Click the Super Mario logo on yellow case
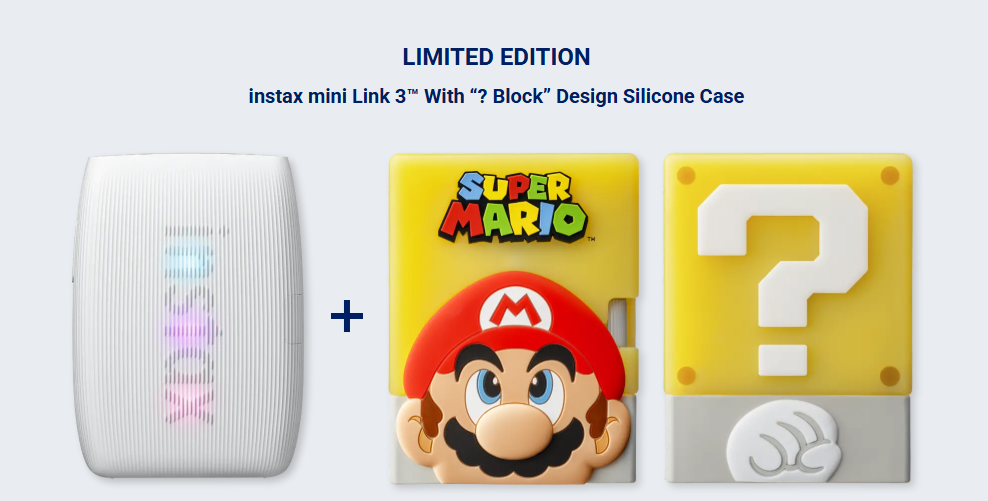Image resolution: width=988 pixels, height=501 pixels. click(x=514, y=207)
